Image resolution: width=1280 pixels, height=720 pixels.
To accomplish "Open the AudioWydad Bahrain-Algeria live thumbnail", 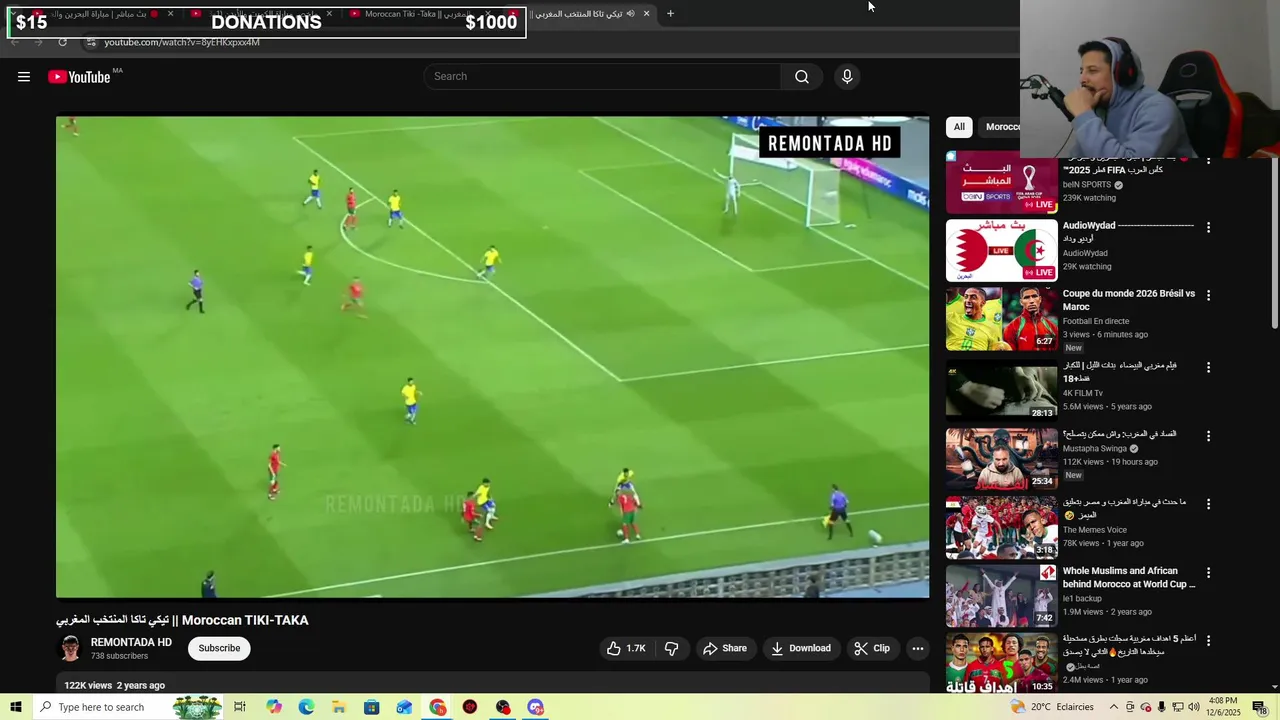I will tap(1001, 251).
